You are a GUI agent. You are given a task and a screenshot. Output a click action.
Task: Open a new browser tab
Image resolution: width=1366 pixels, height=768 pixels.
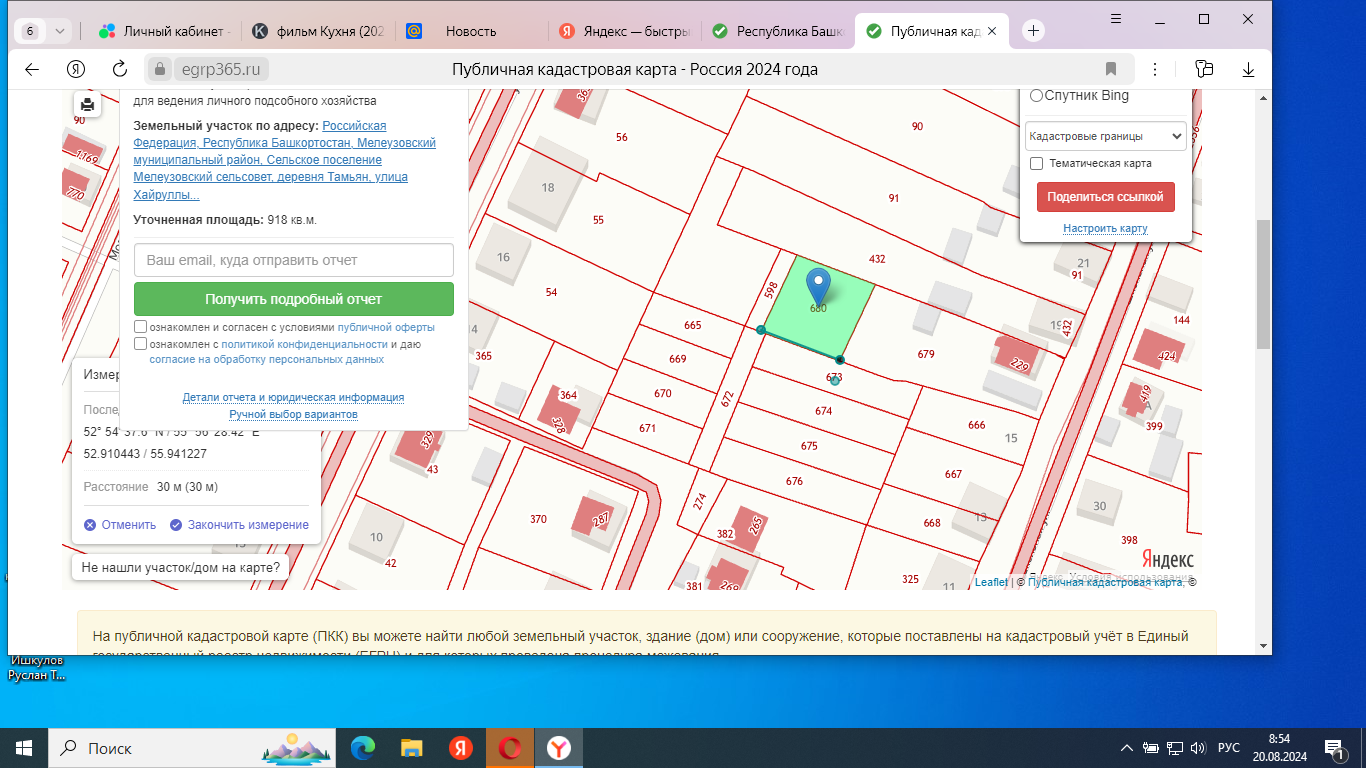1034,31
